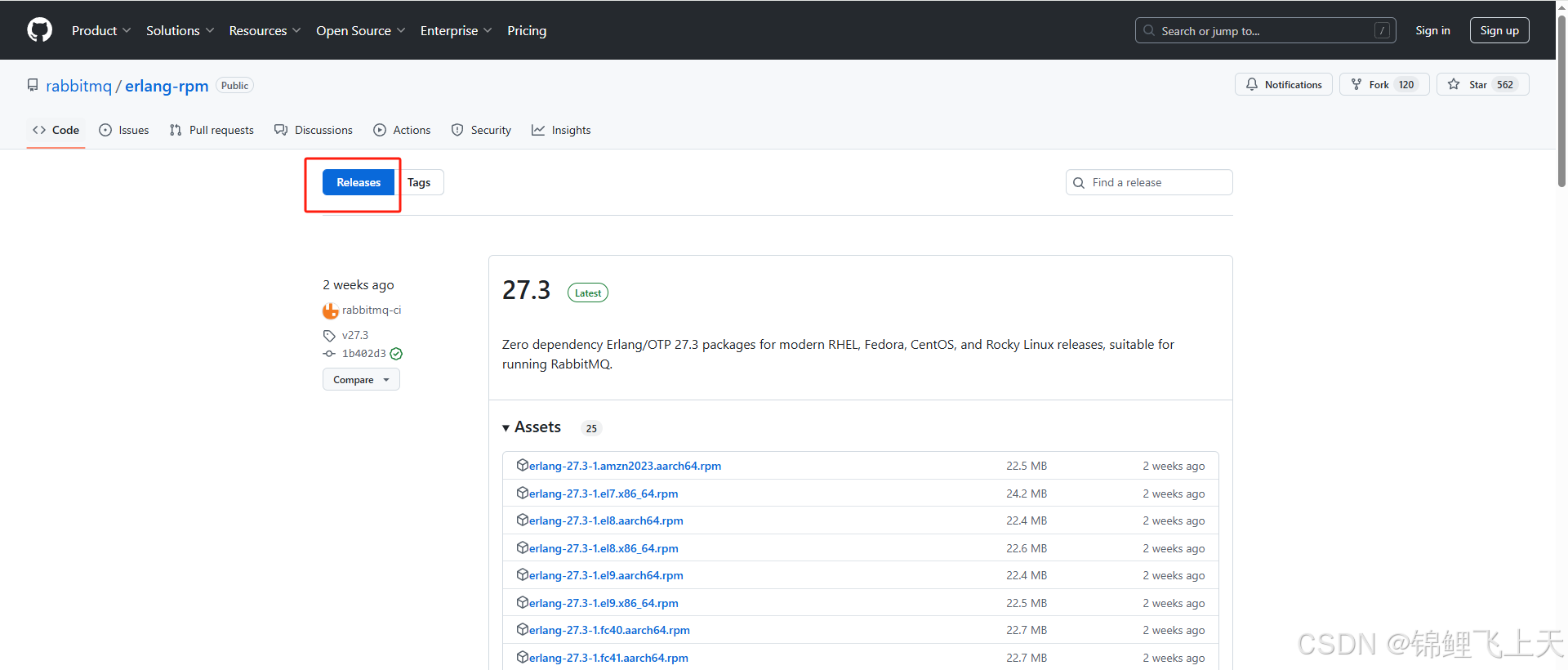Open the Pull requests tab

pos(212,130)
